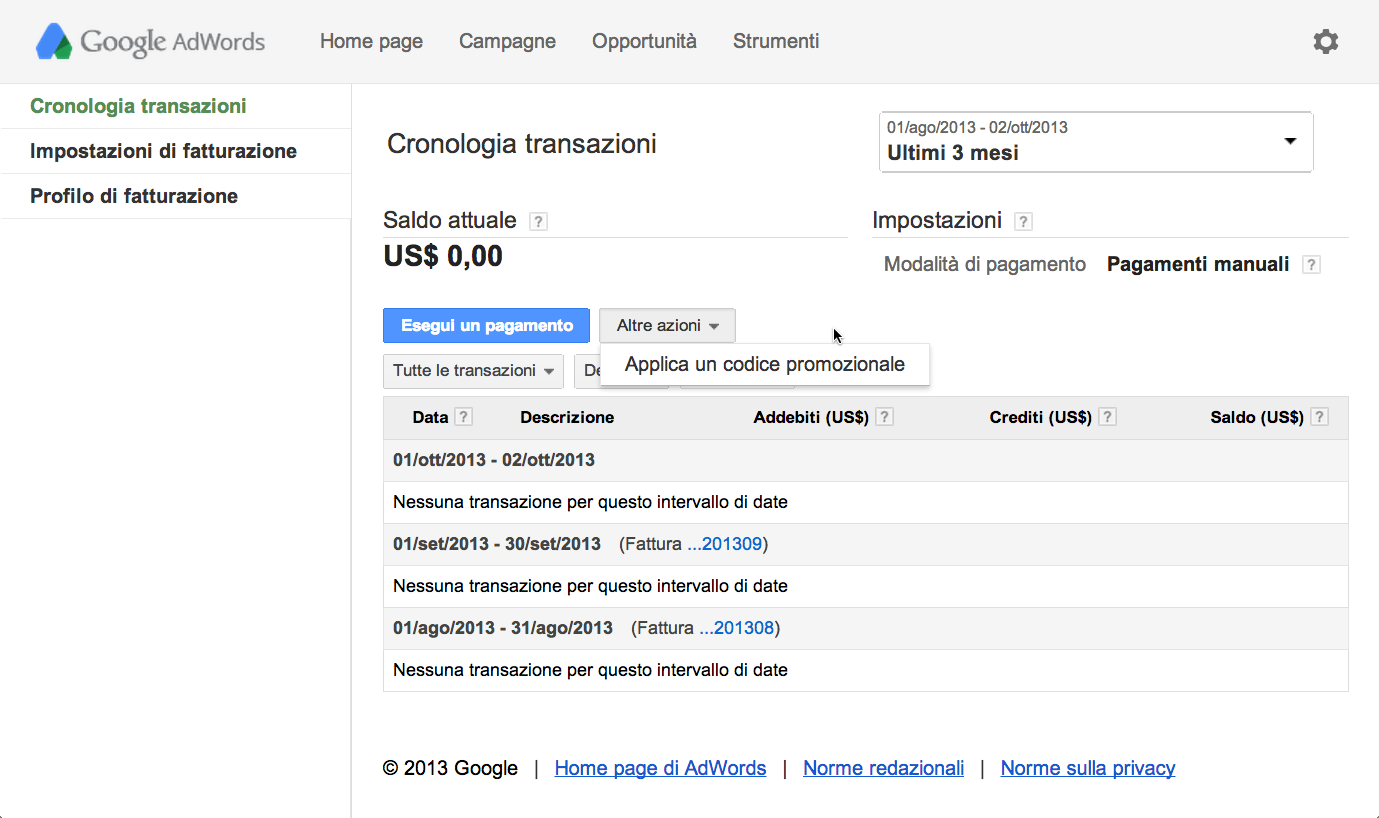This screenshot has height=818, width=1379.
Task: Collapse the Altre azioni dropdown
Action: 667,326
